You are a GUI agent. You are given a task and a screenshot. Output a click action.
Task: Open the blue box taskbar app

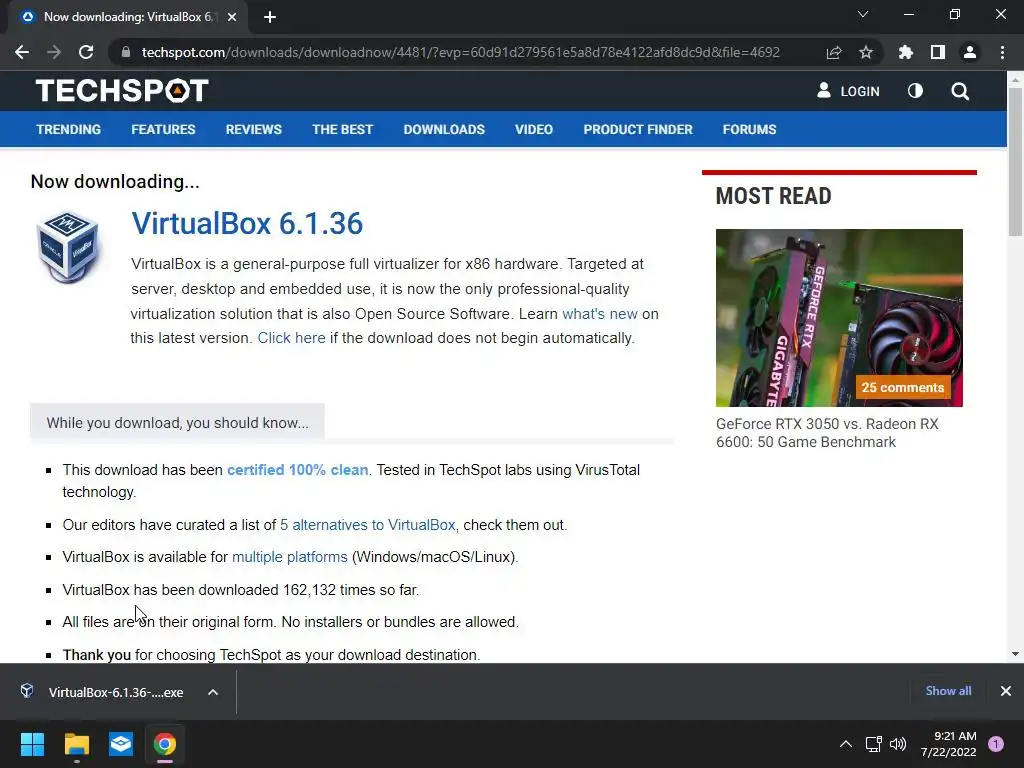(121, 744)
